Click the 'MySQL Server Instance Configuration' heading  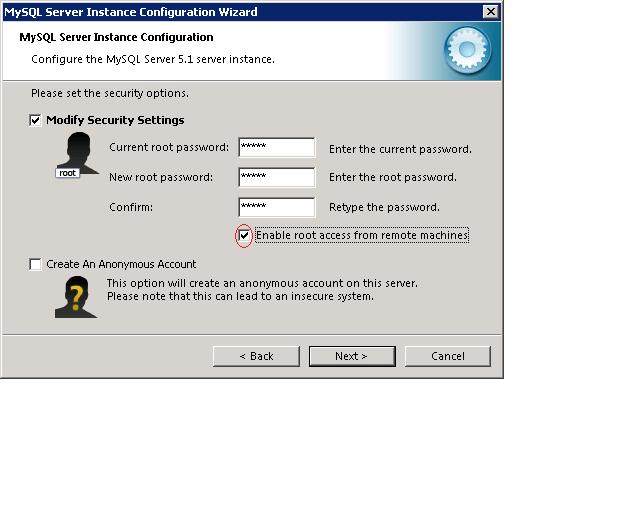(x=116, y=37)
